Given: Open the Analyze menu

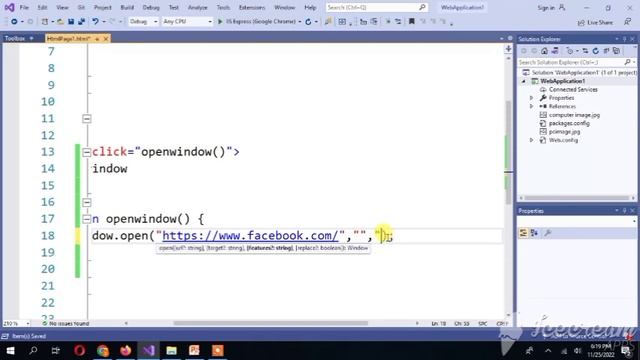Looking at the screenshot, I should 198,8.
